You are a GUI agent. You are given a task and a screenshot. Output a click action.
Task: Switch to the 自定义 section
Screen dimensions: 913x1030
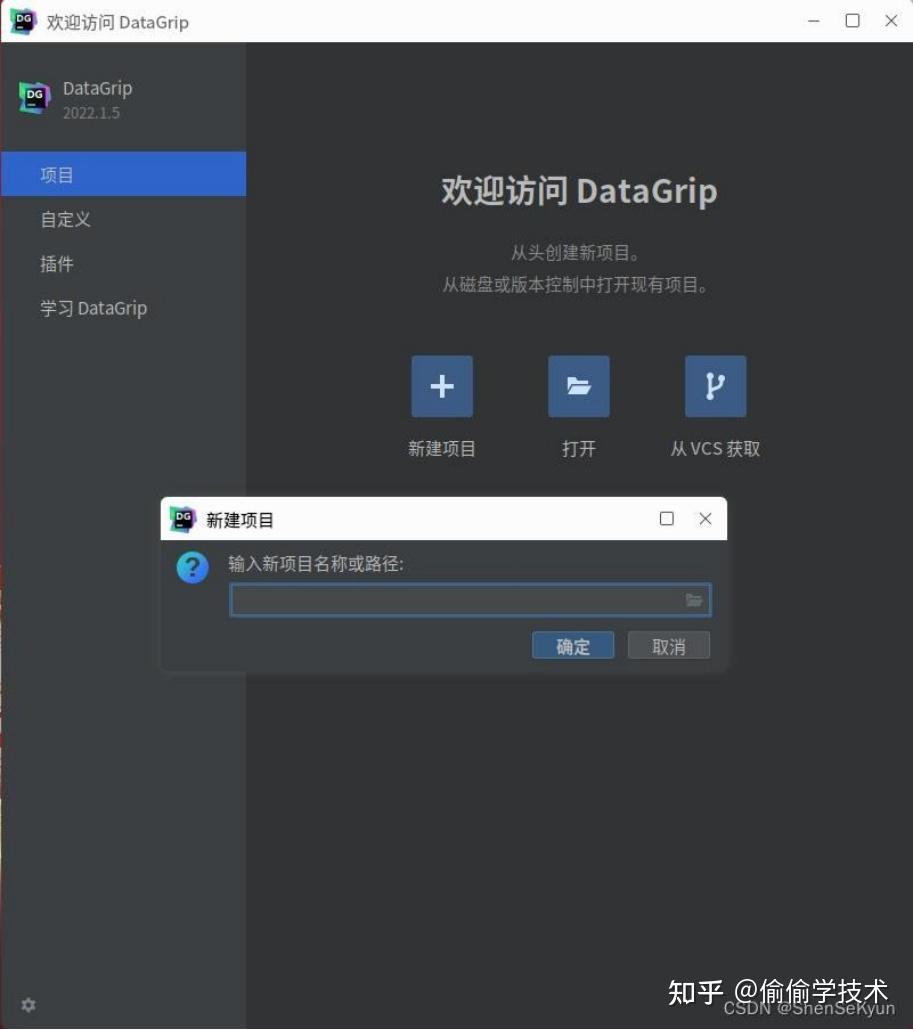coord(64,219)
